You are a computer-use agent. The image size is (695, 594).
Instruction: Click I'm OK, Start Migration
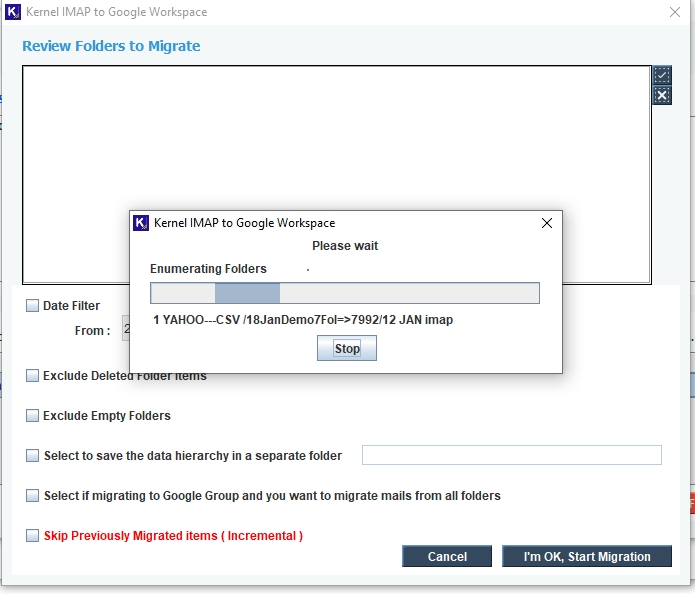587,556
